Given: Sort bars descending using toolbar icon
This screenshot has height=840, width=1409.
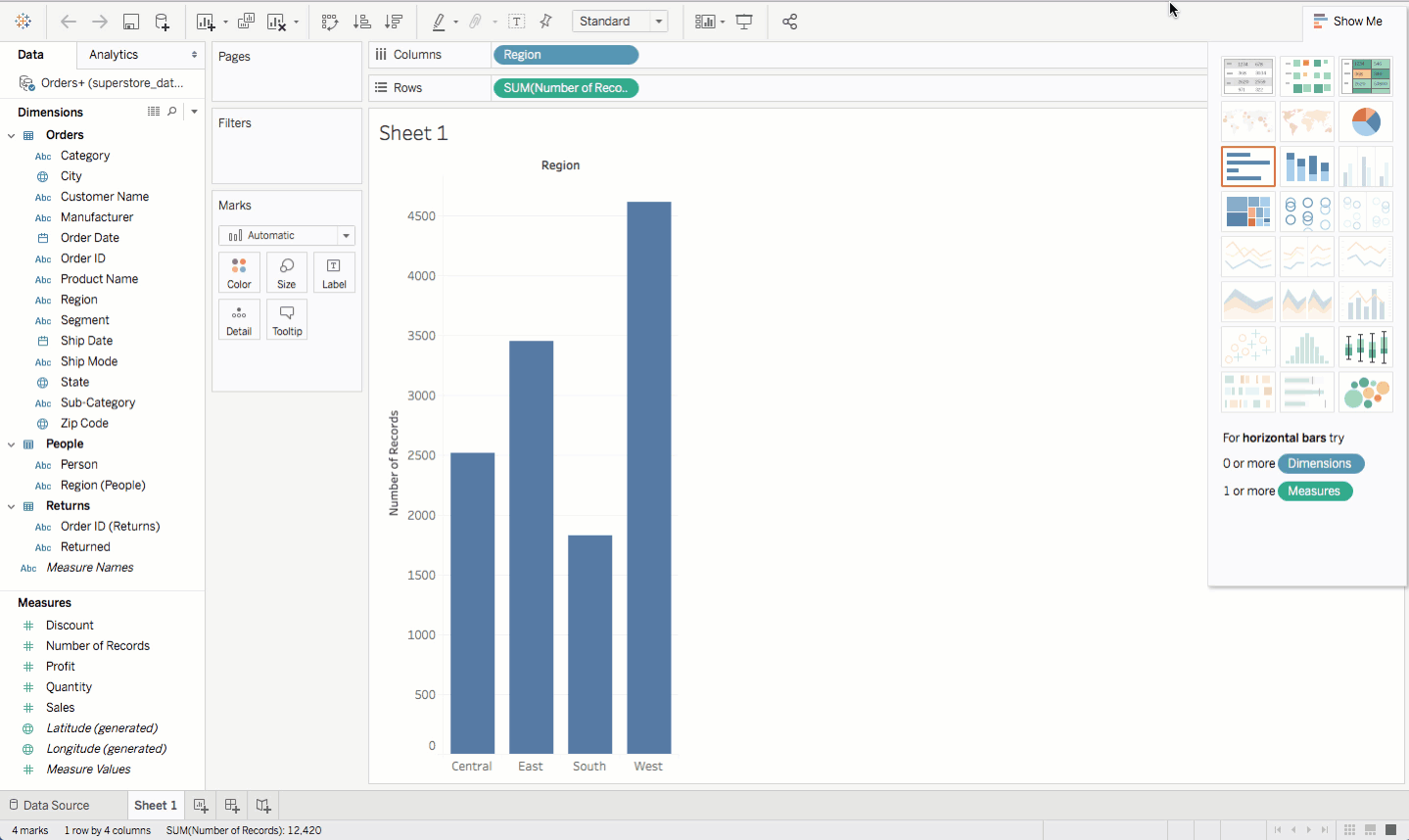Looking at the screenshot, I should [x=394, y=22].
